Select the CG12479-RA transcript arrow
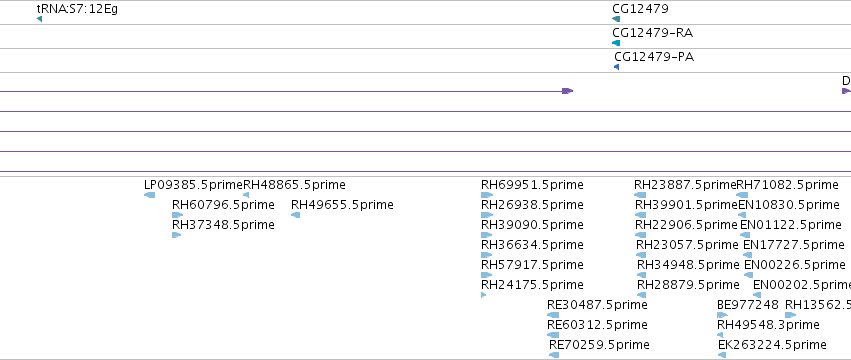 point(615,43)
